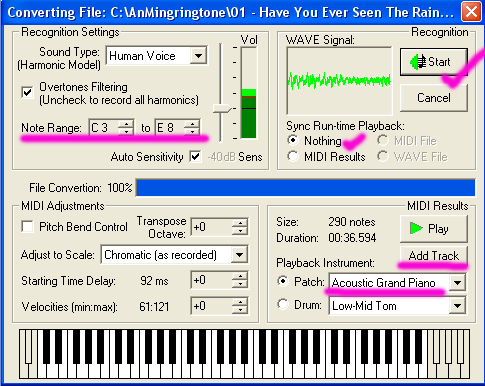
Task: Click the File Convertion progress bar
Action: point(305,188)
